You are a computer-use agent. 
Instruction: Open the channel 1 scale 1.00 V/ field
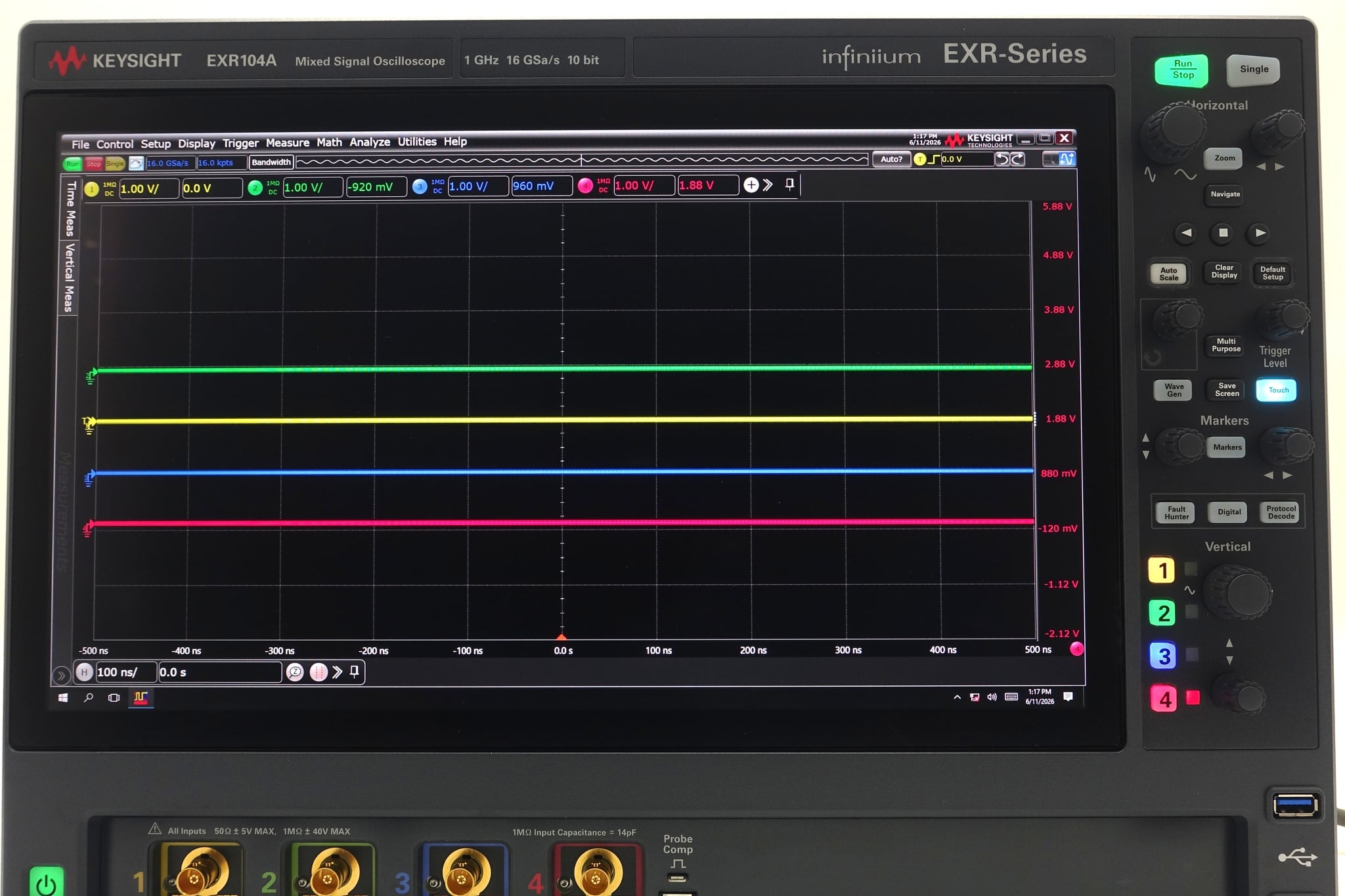tap(148, 189)
